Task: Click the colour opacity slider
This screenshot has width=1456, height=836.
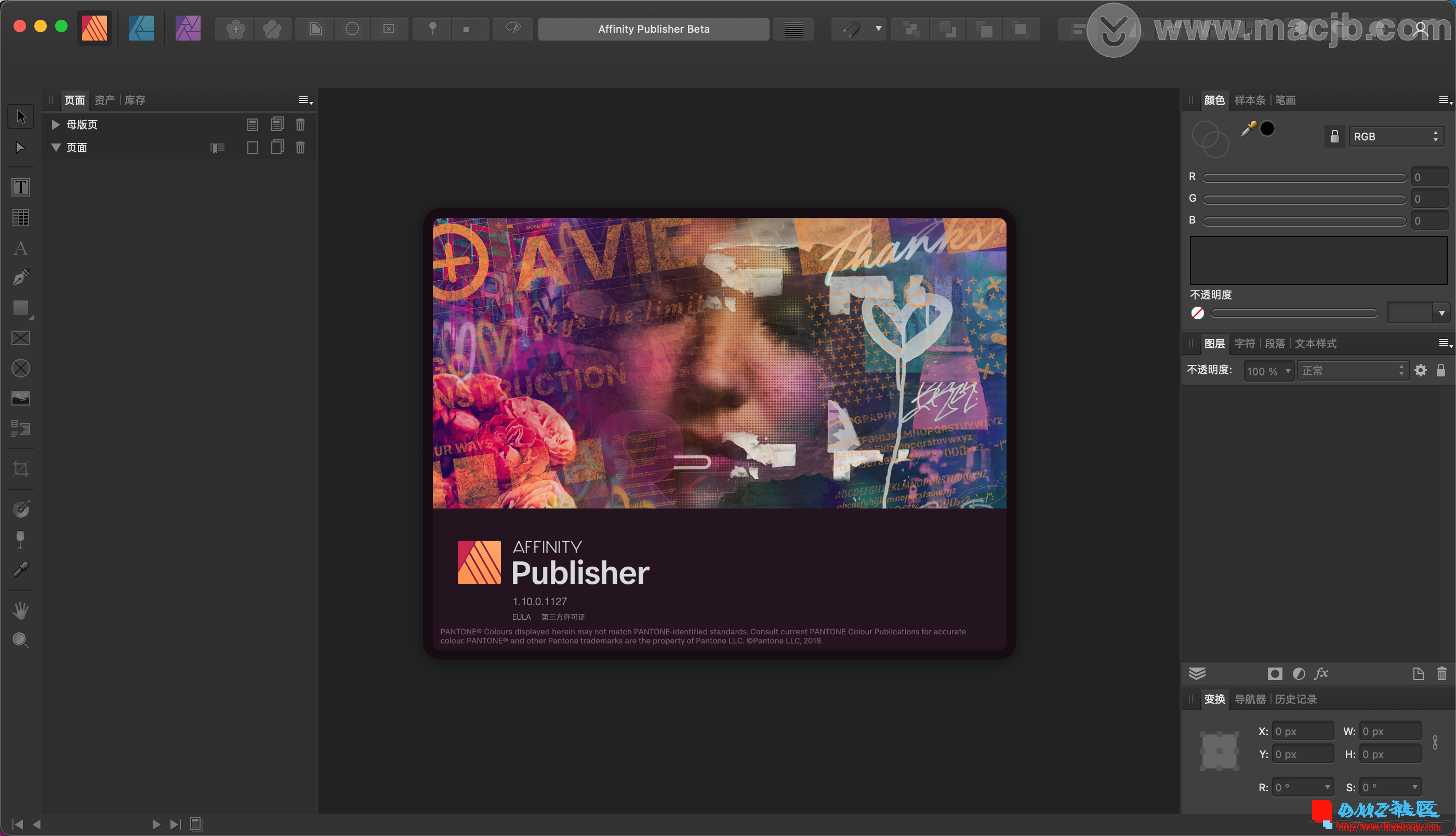Action: pos(1294,313)
